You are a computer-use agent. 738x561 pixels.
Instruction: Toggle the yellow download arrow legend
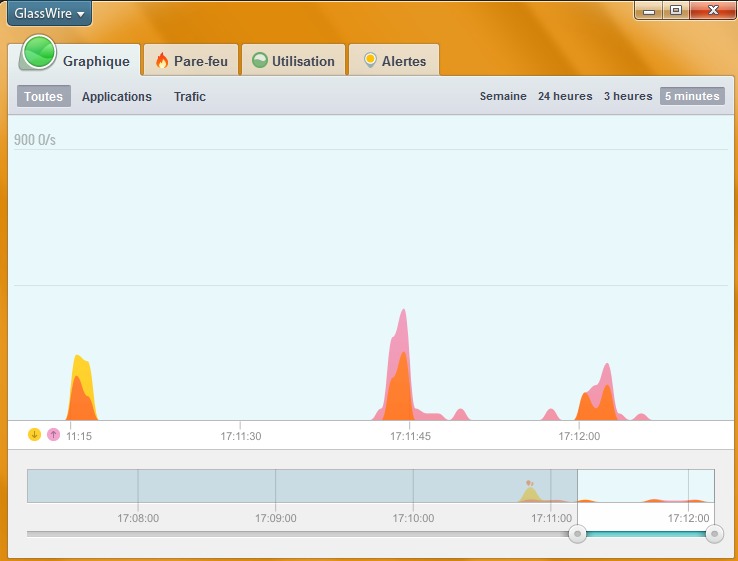[x=34, y=434]
